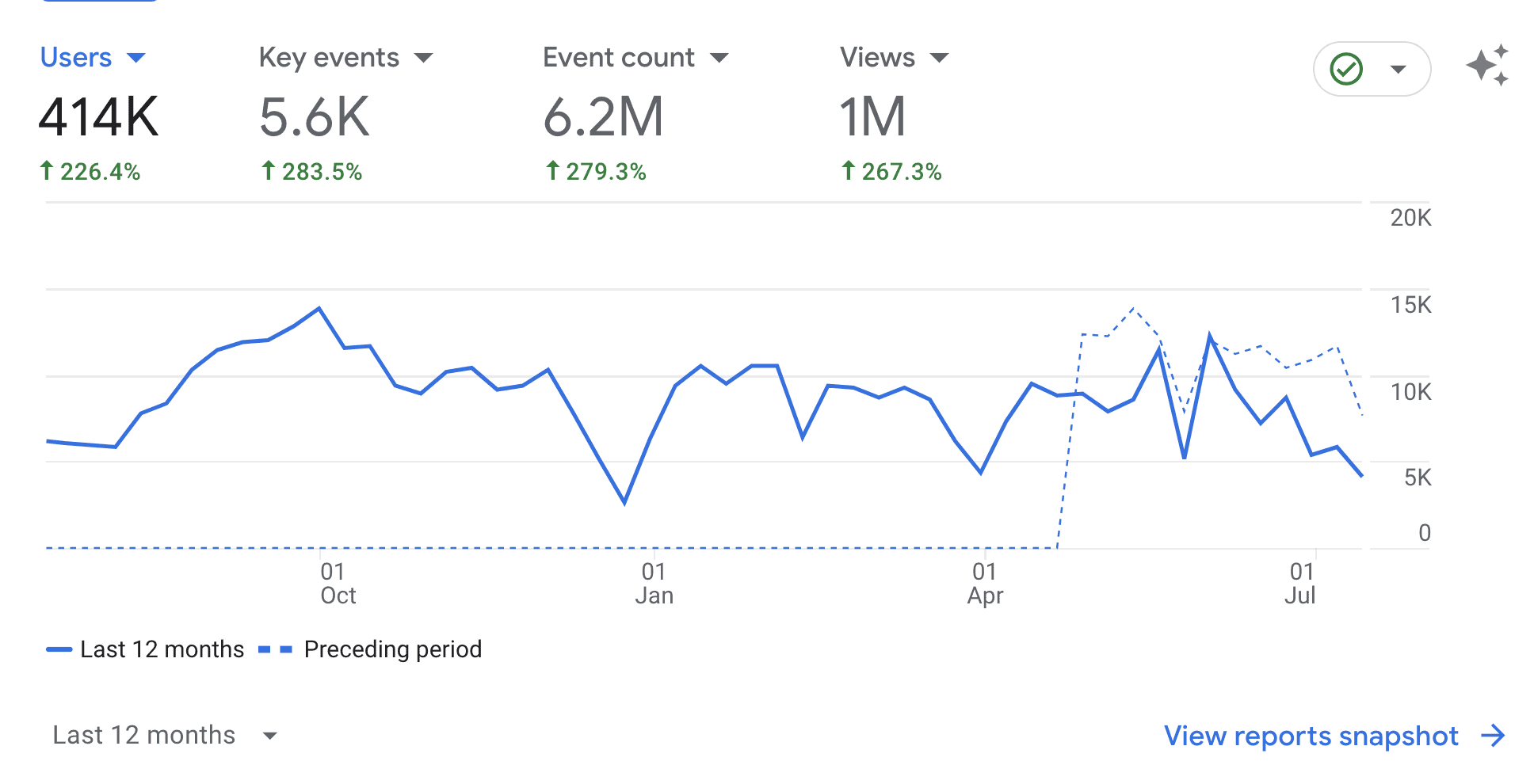Open the Views metric dropdown arrow
Image resolution: width=1534 pixels, height=784 pixels.
(940, 58)
